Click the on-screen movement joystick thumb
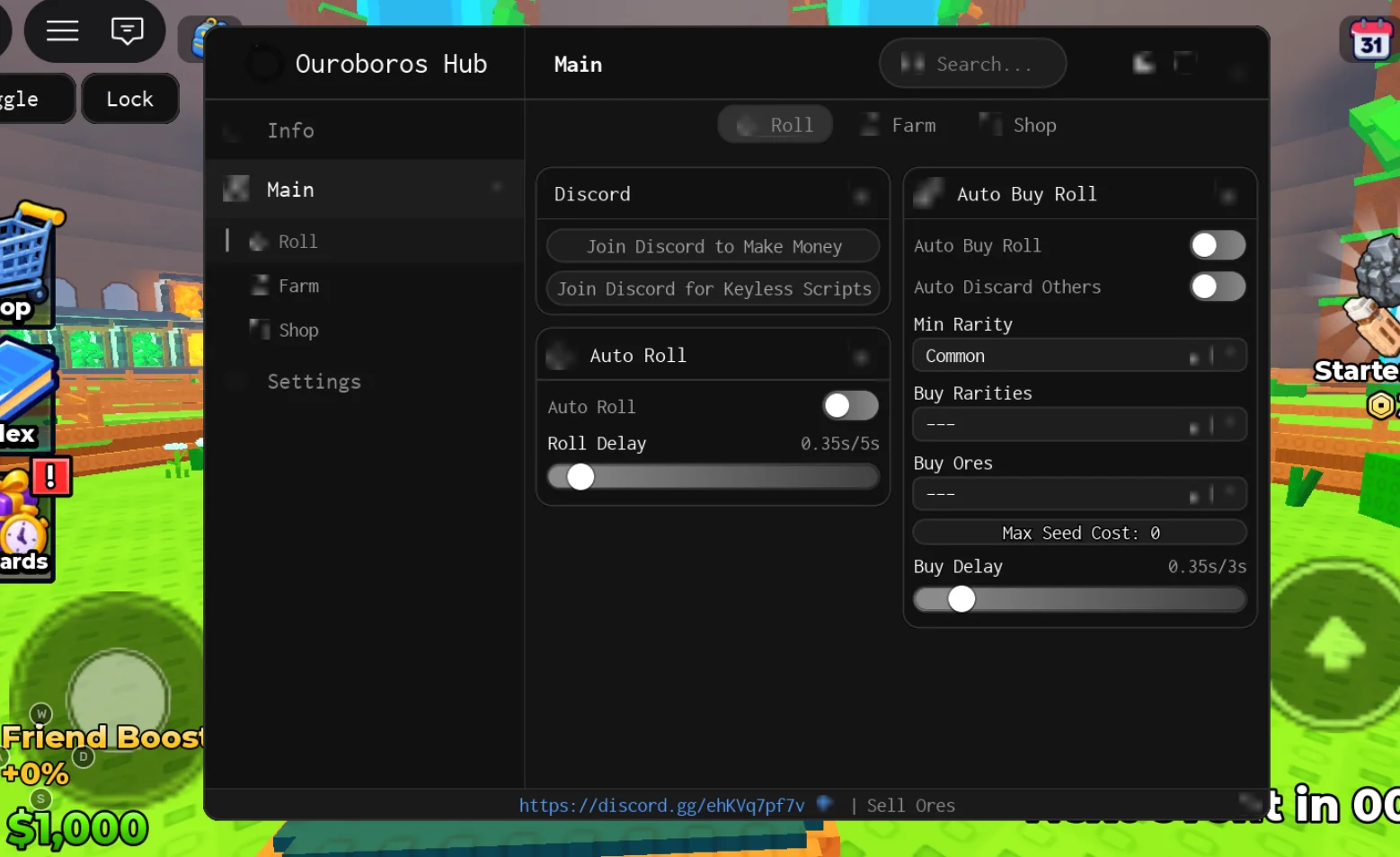The image size is (1400, 857). tap(118, 700)
